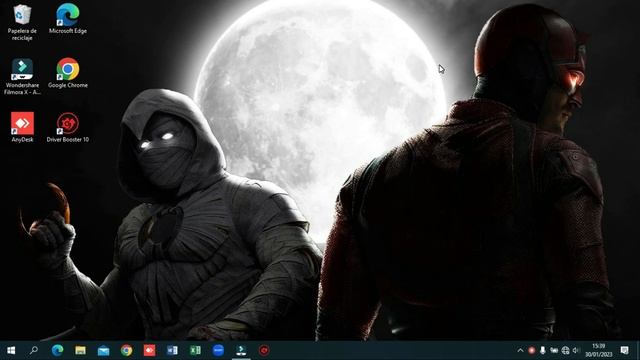Open File Explorer from the taskbar
Image resolution: width=640 pixels, height=360 pixels.
80,350
